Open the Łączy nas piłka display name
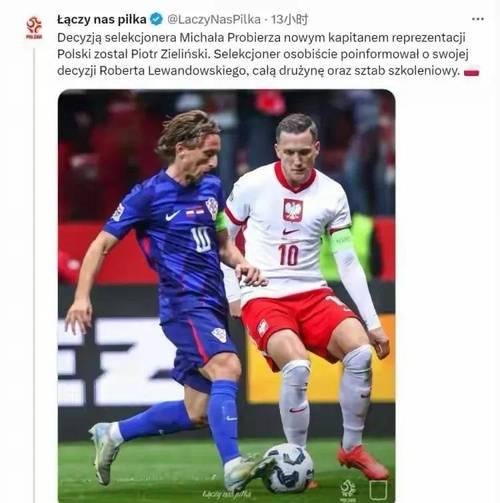 102,19
